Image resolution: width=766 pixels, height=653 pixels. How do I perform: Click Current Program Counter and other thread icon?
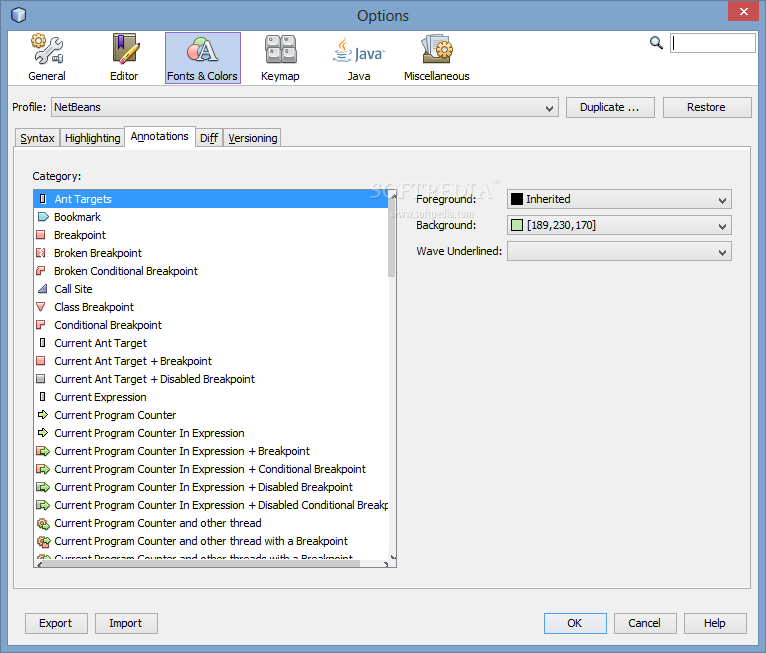tap(43, 524)
